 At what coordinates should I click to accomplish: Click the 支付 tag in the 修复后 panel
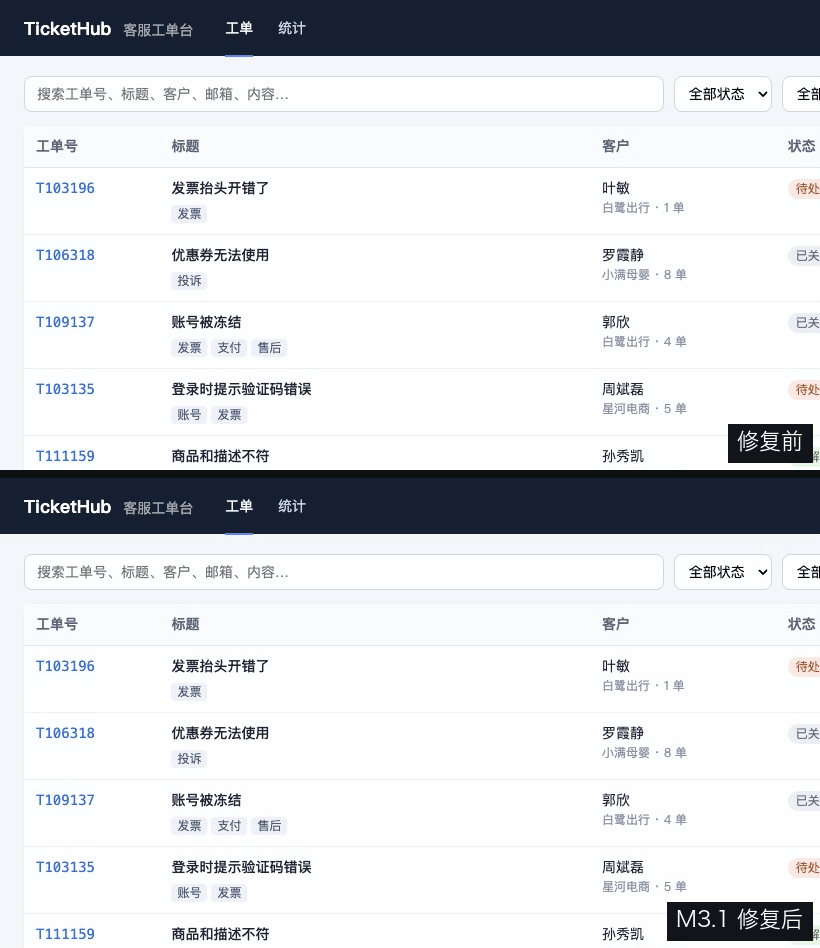pyautogui.click(x=229, y=826)
